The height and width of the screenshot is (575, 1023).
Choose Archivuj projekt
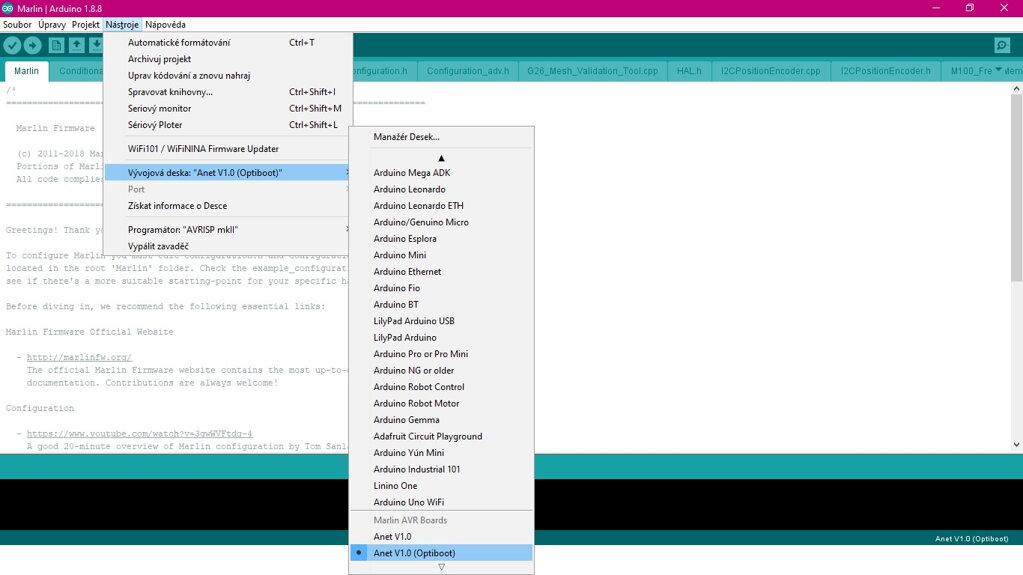tap(228, 59)
